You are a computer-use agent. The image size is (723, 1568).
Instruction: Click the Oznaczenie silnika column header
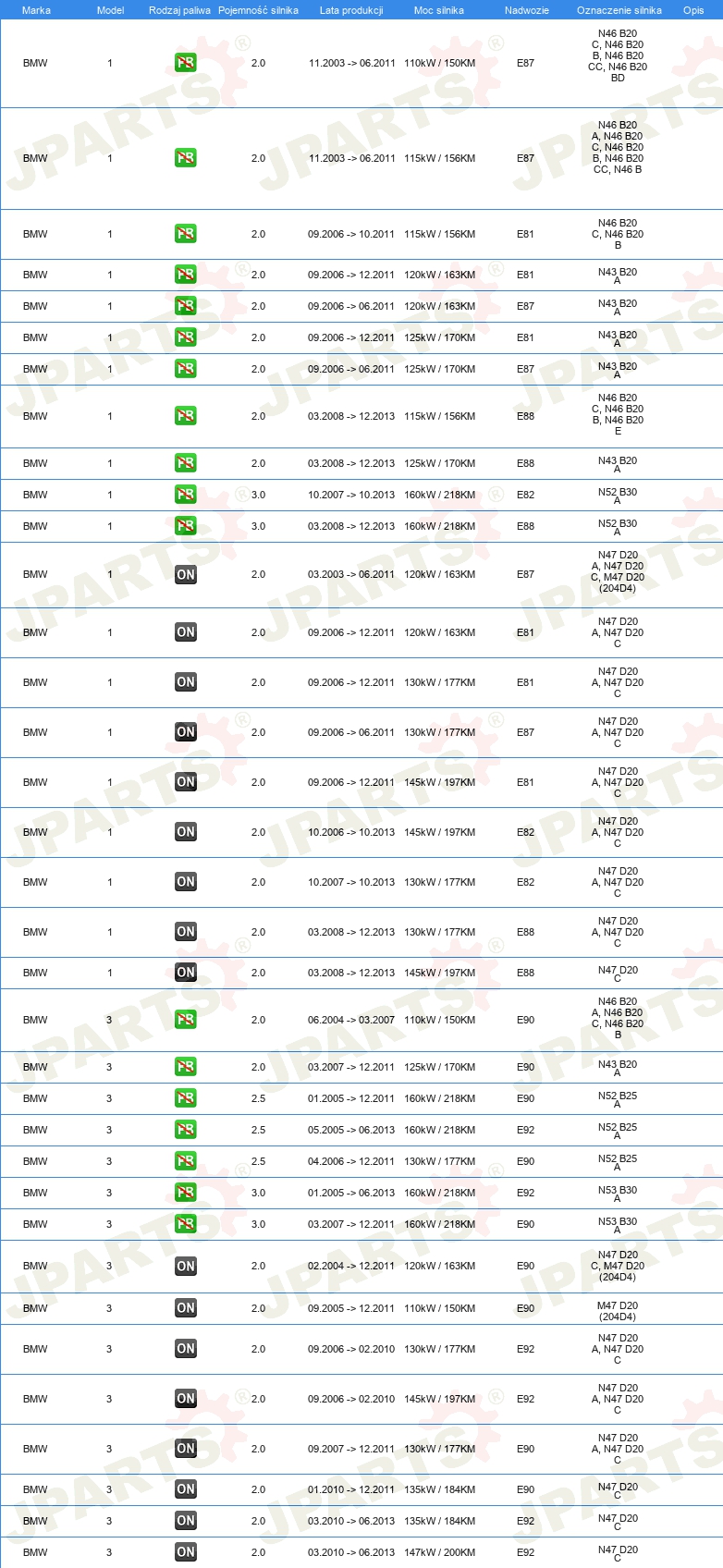coord(619,10)
